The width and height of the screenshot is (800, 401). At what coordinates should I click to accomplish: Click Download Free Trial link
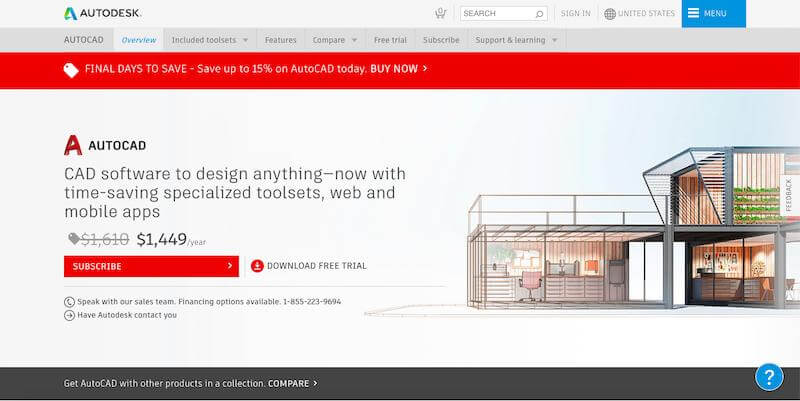pyautogui.click(x=316, y=266)
